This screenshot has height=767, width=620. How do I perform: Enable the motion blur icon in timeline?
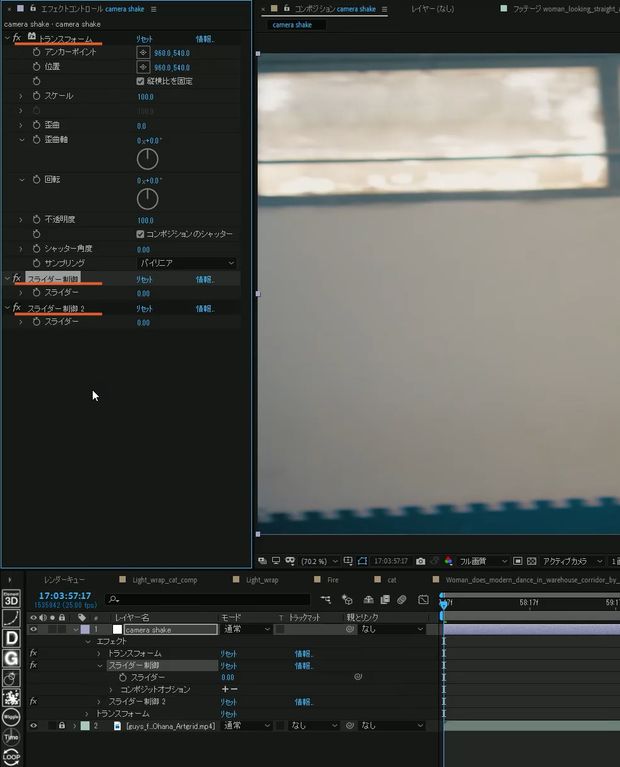pos(402,599)
